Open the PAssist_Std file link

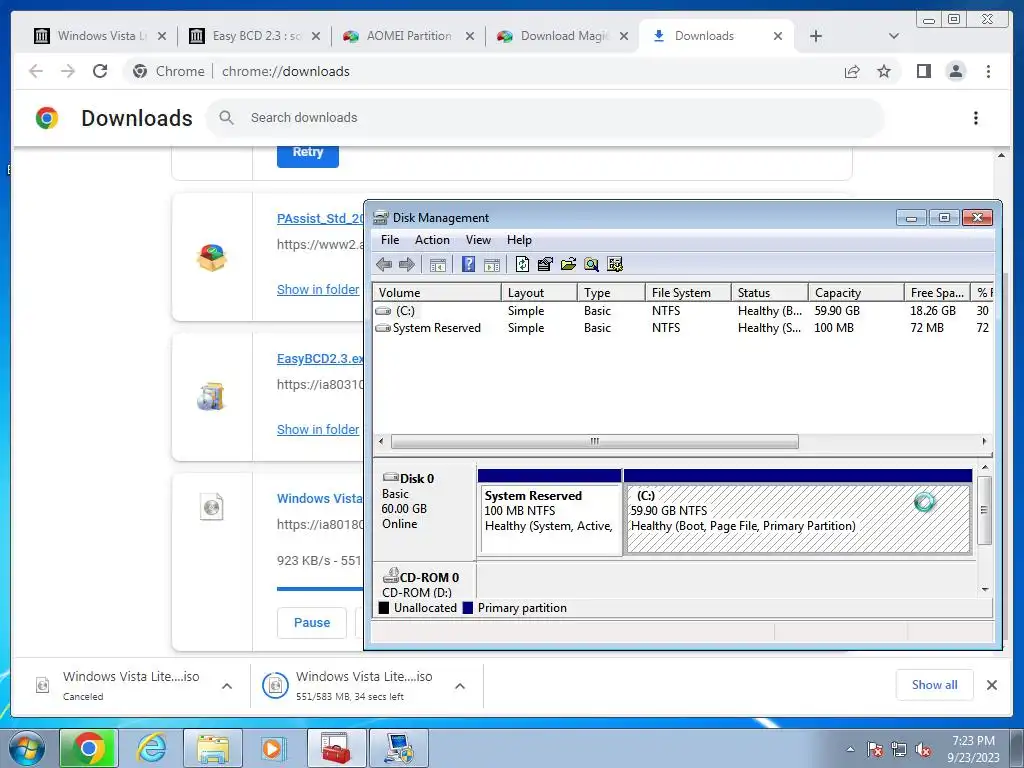pyautogui.click(x=320, y=219)
